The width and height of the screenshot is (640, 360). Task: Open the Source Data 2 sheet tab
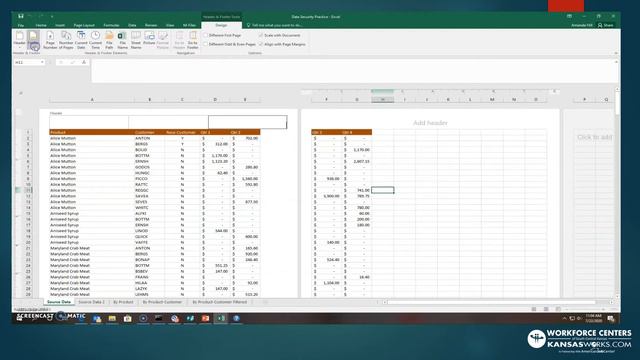pyautogui.click(x=91, y=302)
